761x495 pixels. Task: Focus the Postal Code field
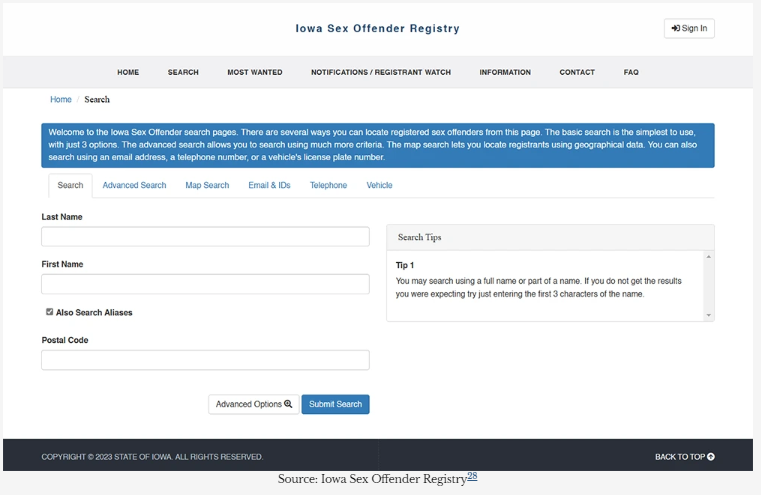205,360
